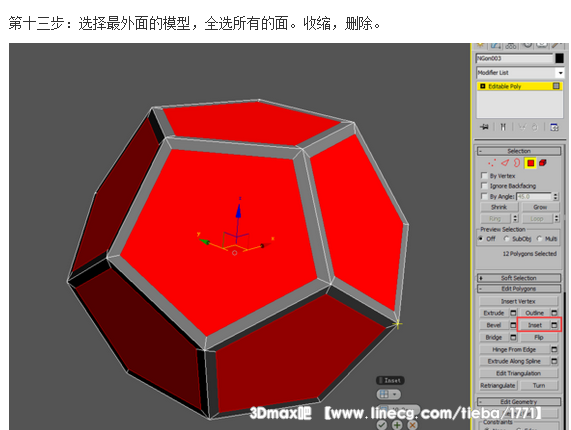Open Hinge From Edge settings icon
This screenshot has height=430, width=571.
554,349
